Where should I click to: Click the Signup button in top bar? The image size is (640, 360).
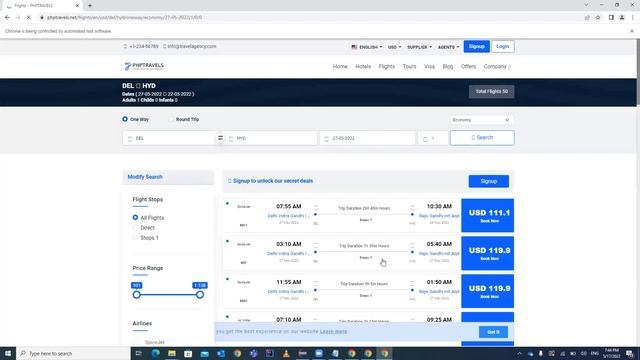pos(476,47)
